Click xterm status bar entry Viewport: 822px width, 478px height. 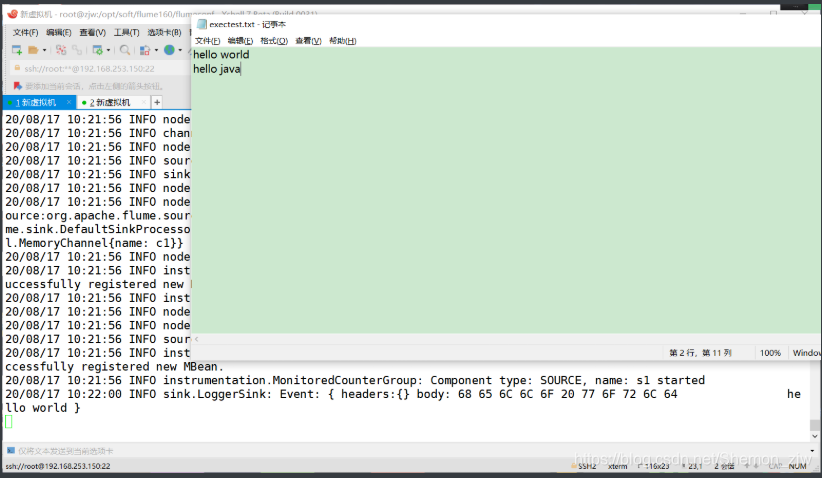[618, 466]
